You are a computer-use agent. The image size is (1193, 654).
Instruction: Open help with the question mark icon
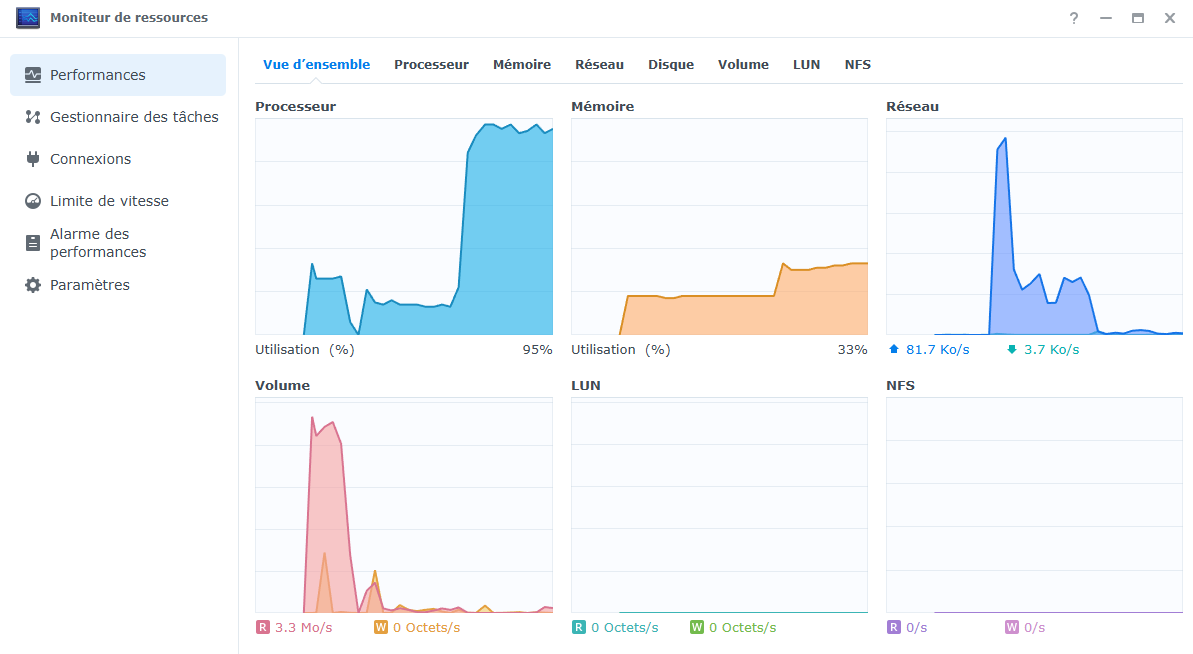coord(1073,17)
